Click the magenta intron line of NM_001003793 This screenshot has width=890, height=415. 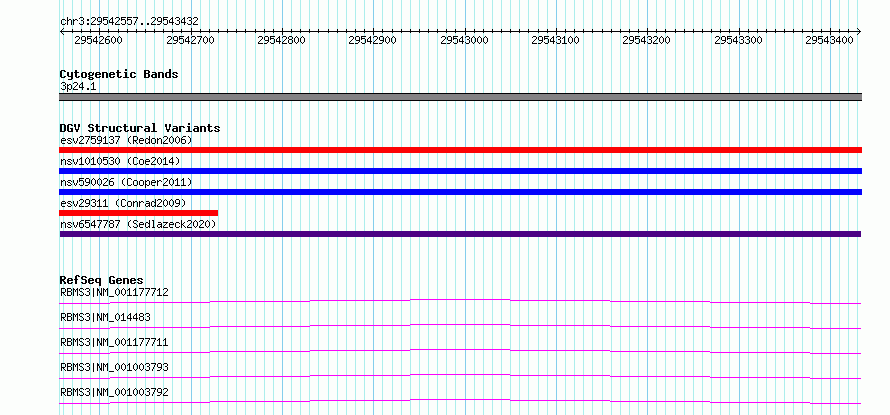[x=460, y=376]
